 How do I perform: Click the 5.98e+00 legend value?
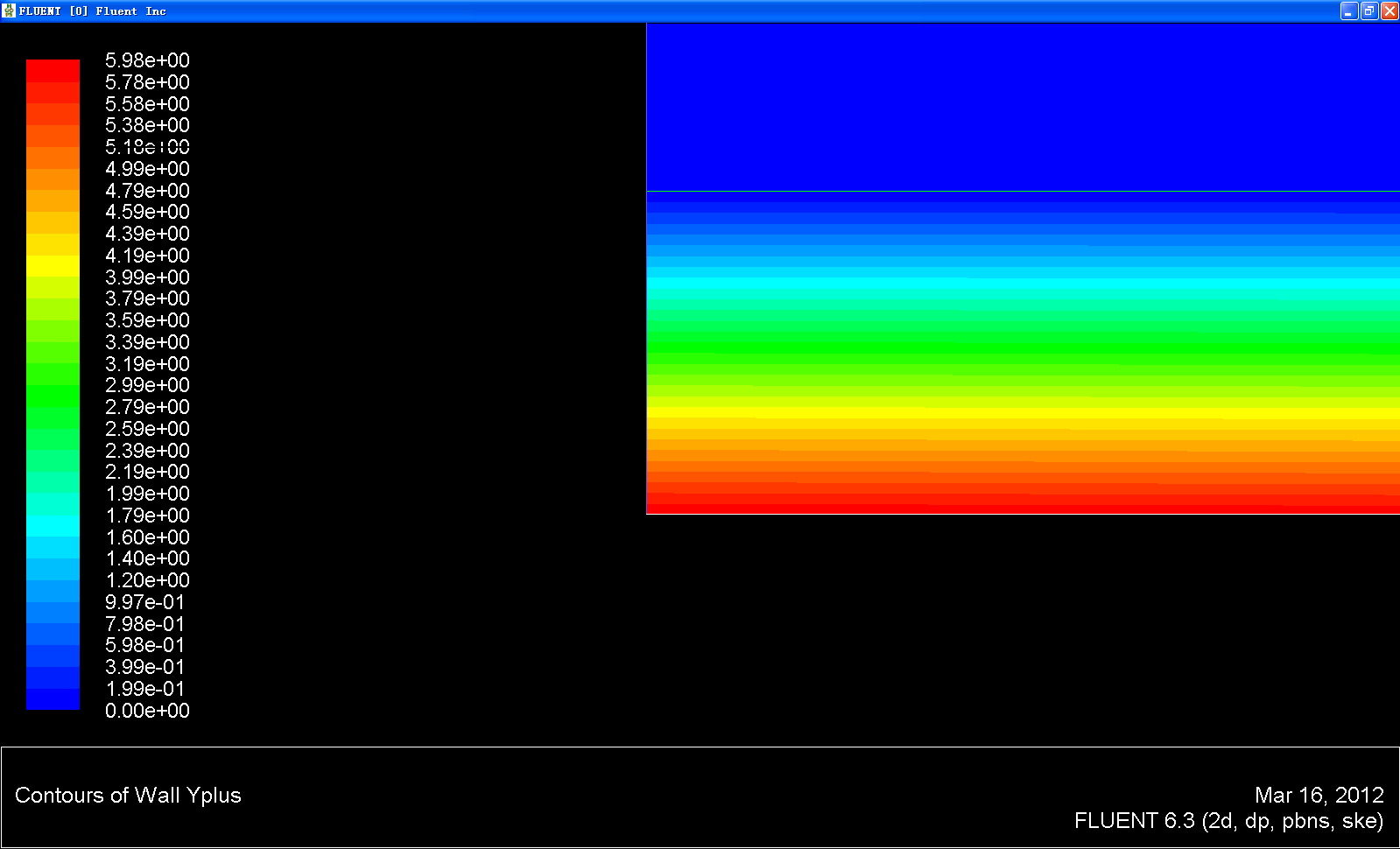click(x=147, y=60)
